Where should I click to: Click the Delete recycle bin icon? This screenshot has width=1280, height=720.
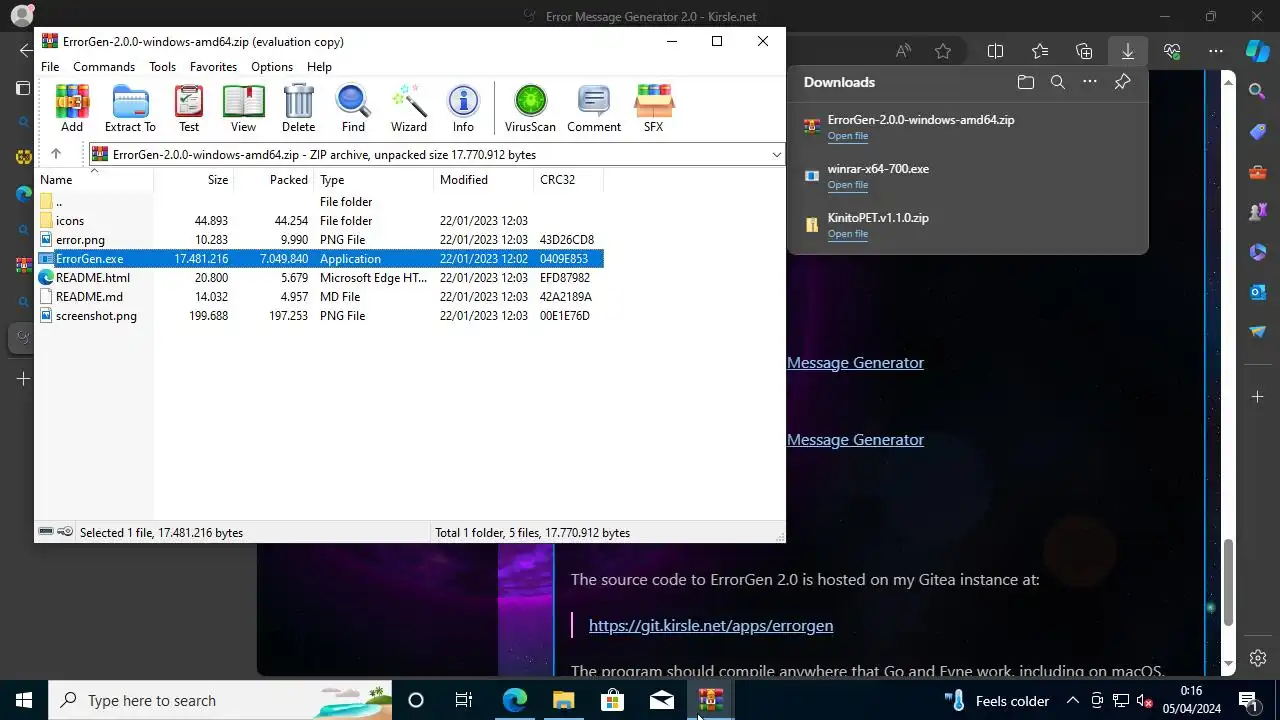point(298,108)
